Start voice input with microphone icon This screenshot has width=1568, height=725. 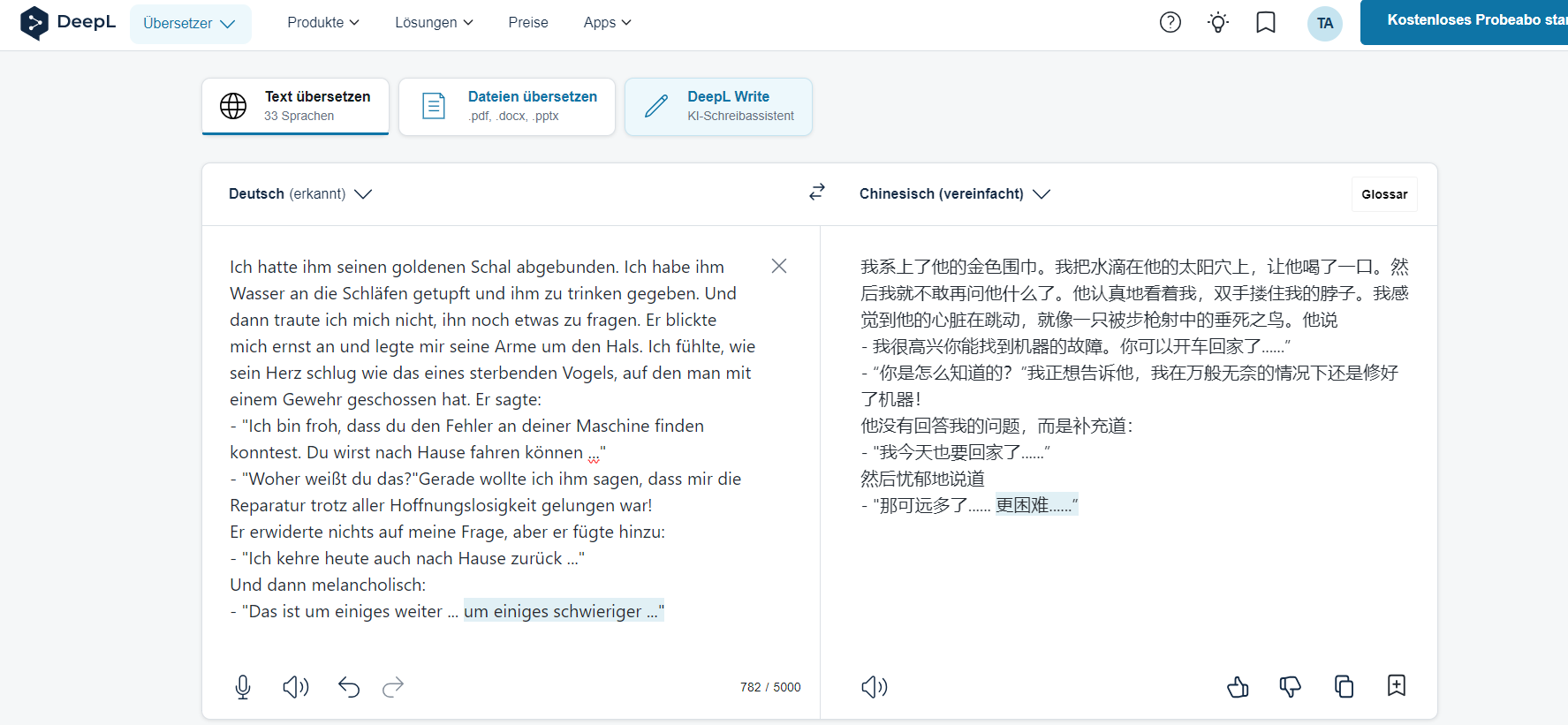243,687
